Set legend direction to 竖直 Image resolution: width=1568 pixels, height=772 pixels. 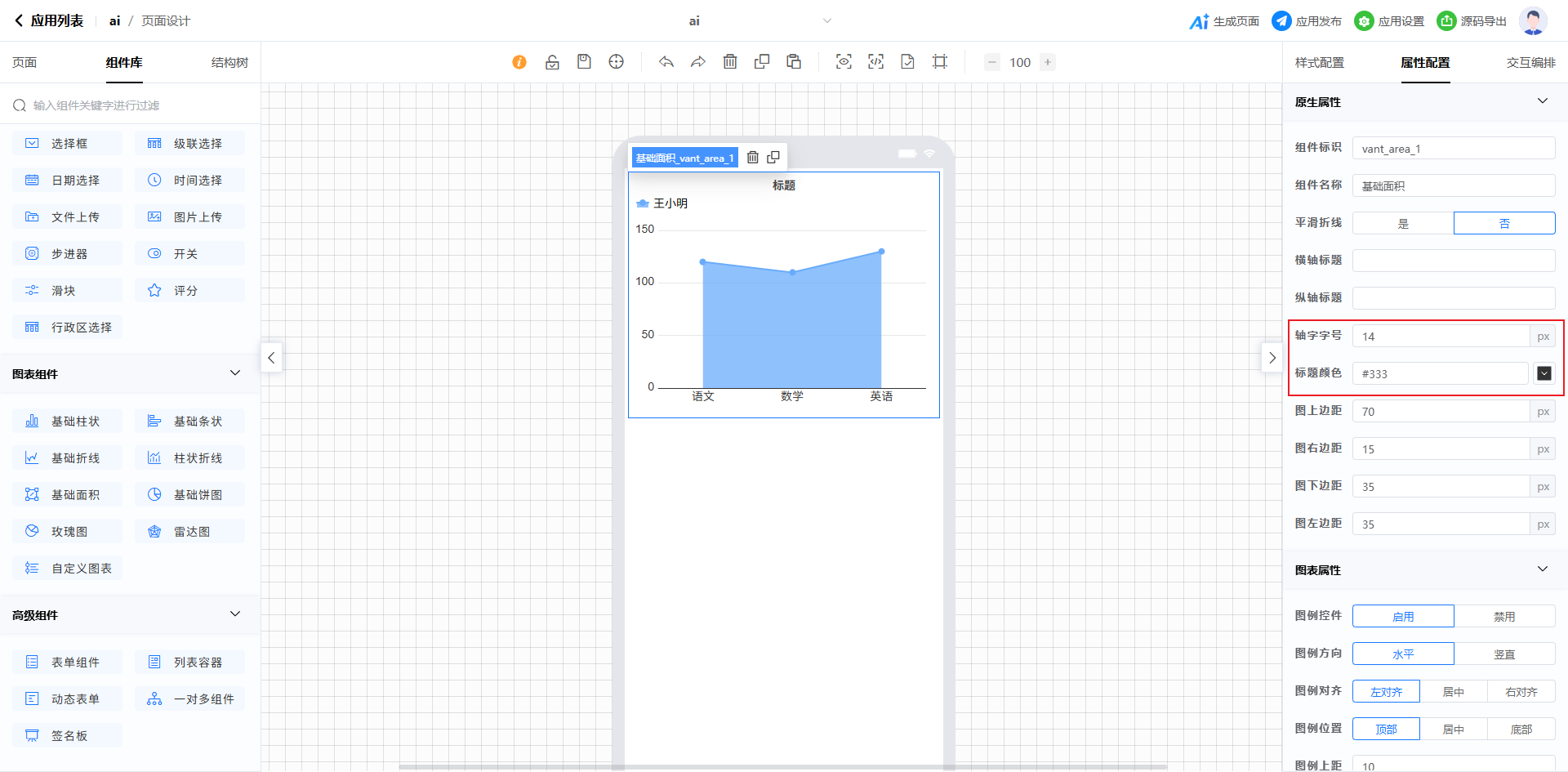pos(1504,654)
